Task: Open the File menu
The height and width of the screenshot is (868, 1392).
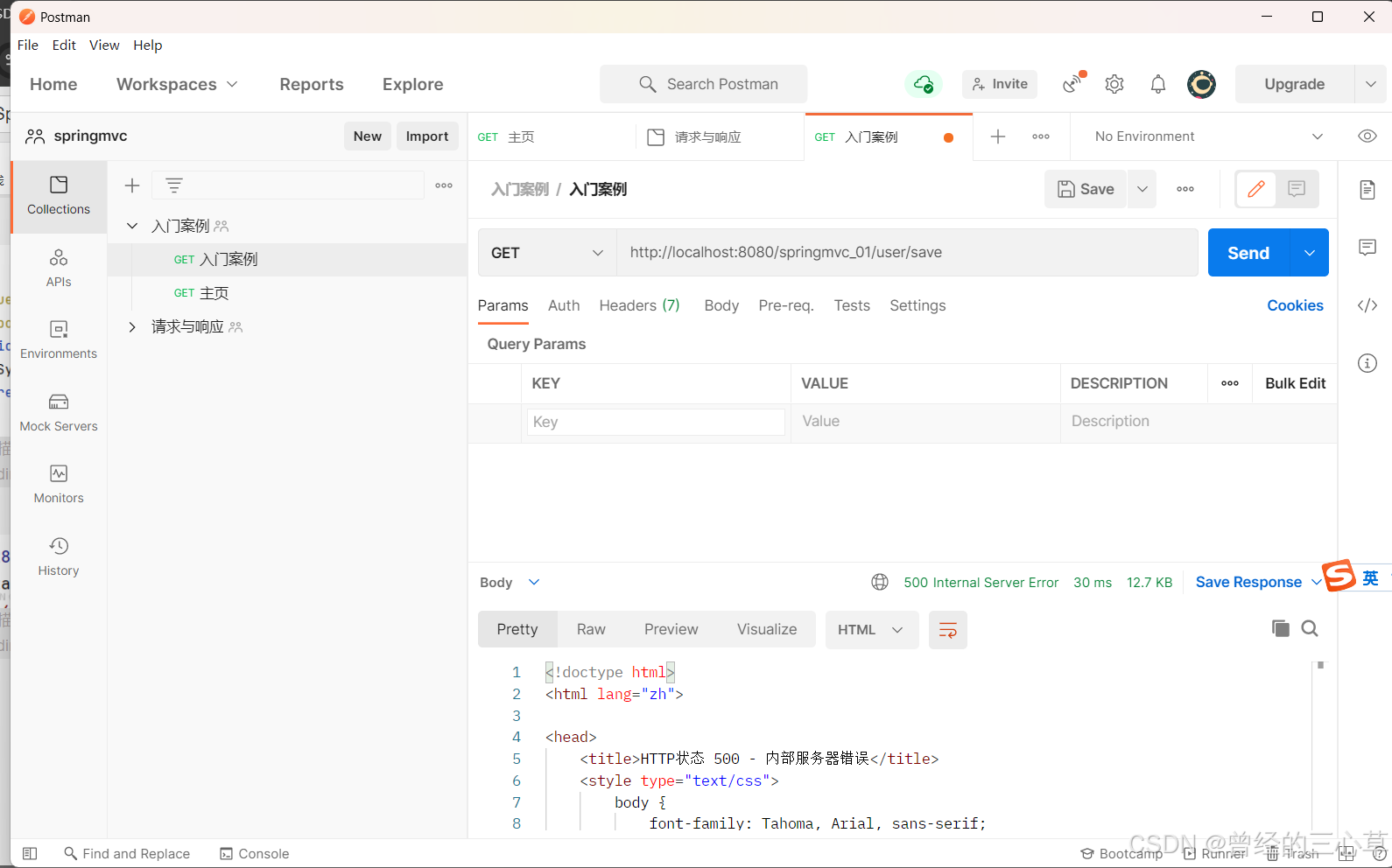Action: tap(28, 45)
